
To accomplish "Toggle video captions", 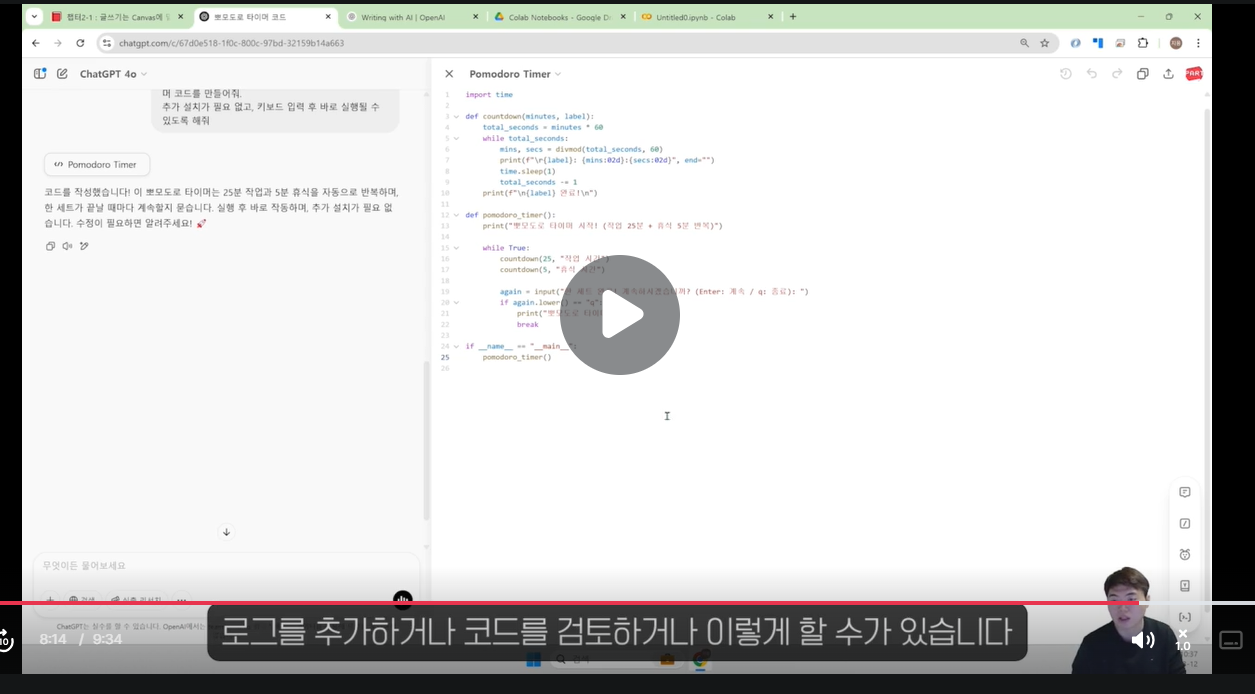I will click(x=1231, y=640).
